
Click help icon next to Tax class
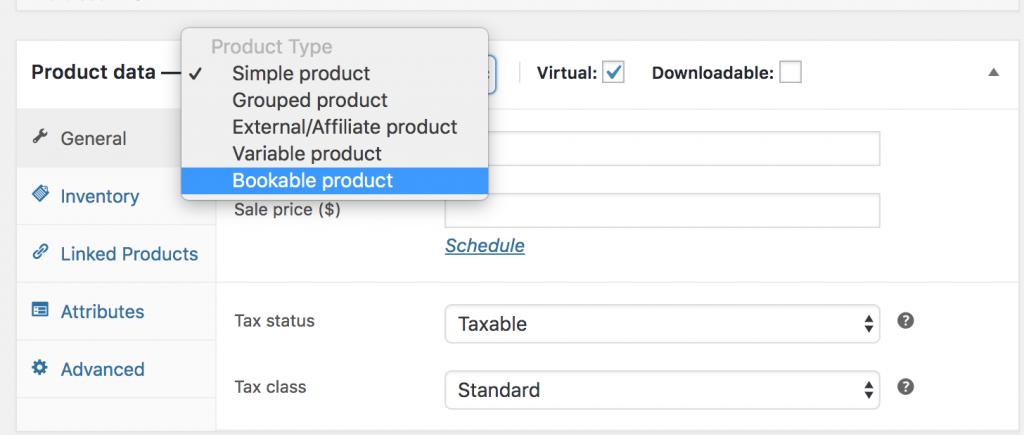pyautogui.click(x=906, y=387)
